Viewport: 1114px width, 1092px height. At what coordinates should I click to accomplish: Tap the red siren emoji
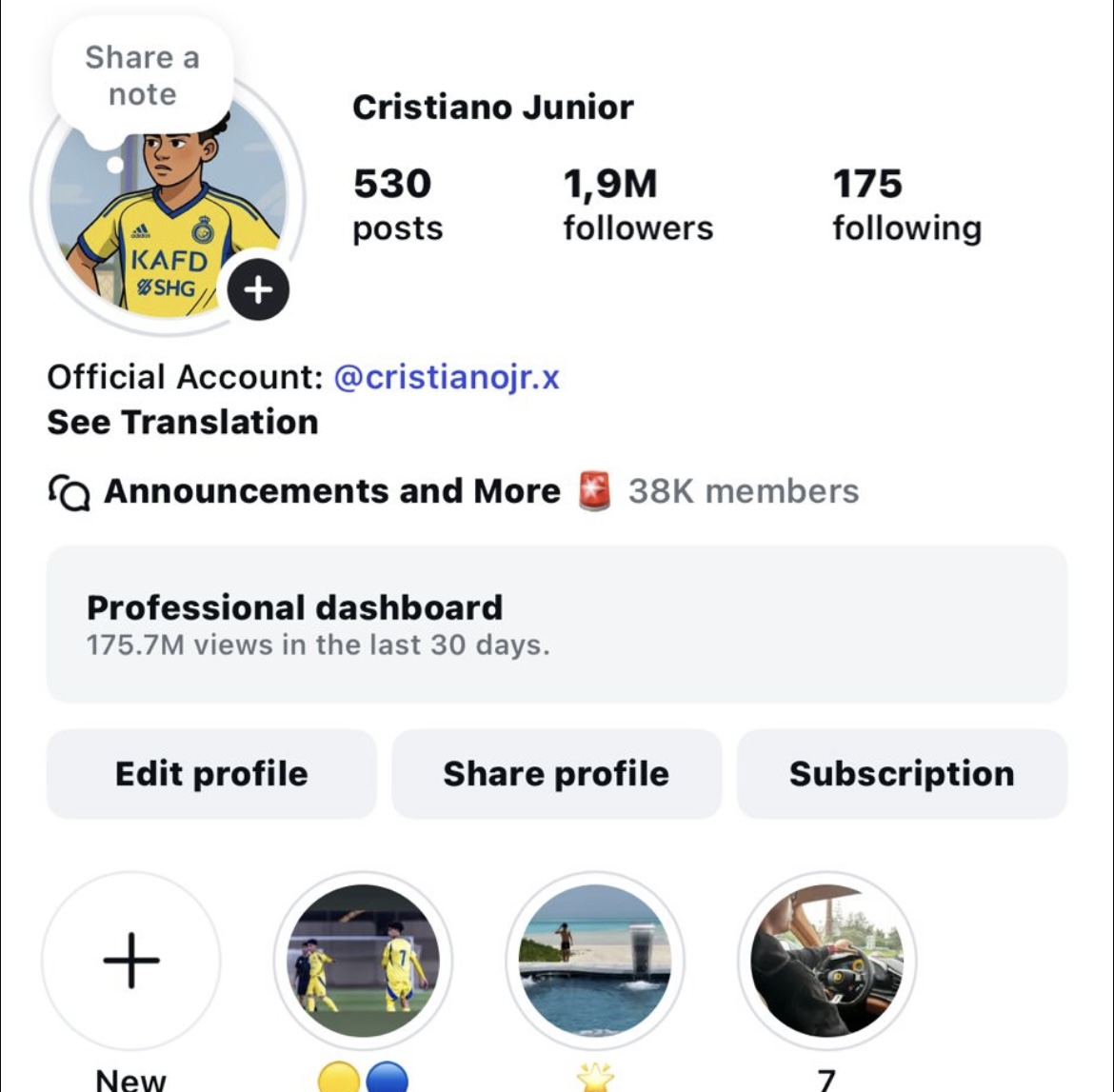click(595, 491)
